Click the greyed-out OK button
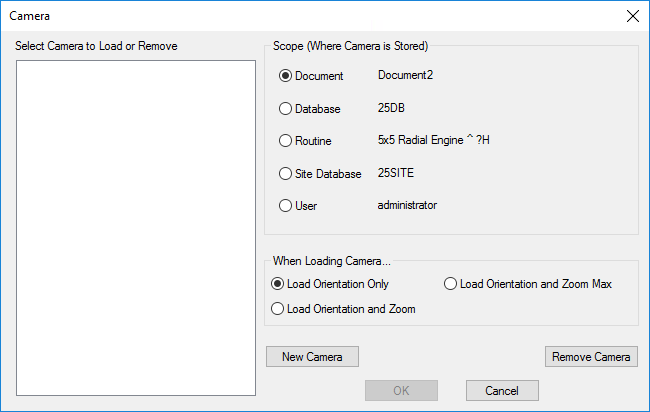 pyautogui.click(x=401, y=390)
